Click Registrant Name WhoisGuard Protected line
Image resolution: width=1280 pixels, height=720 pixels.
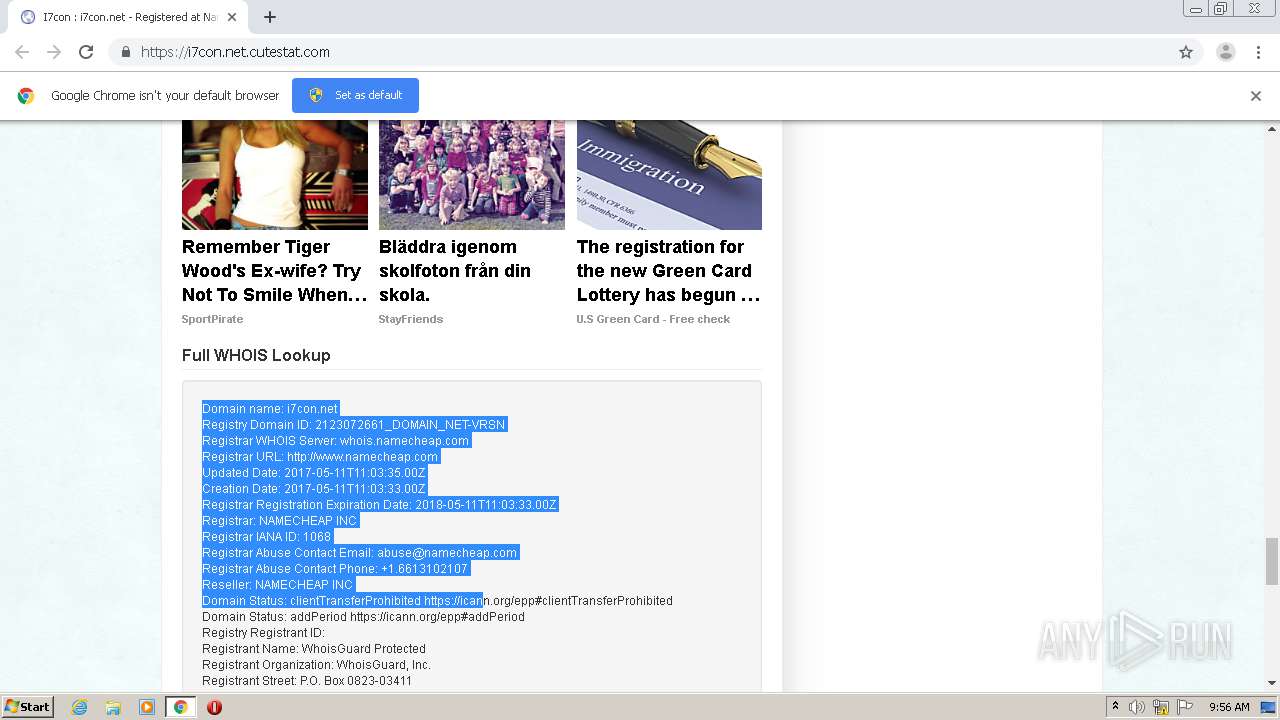[314, 648]
